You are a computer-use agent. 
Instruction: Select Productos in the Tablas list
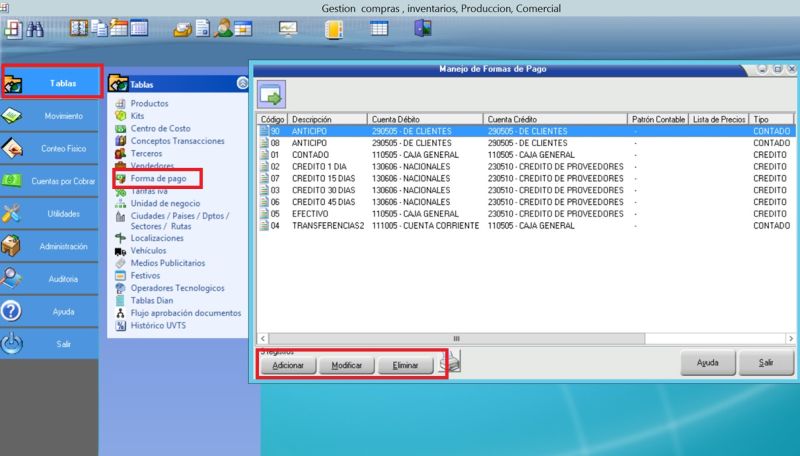149,104
